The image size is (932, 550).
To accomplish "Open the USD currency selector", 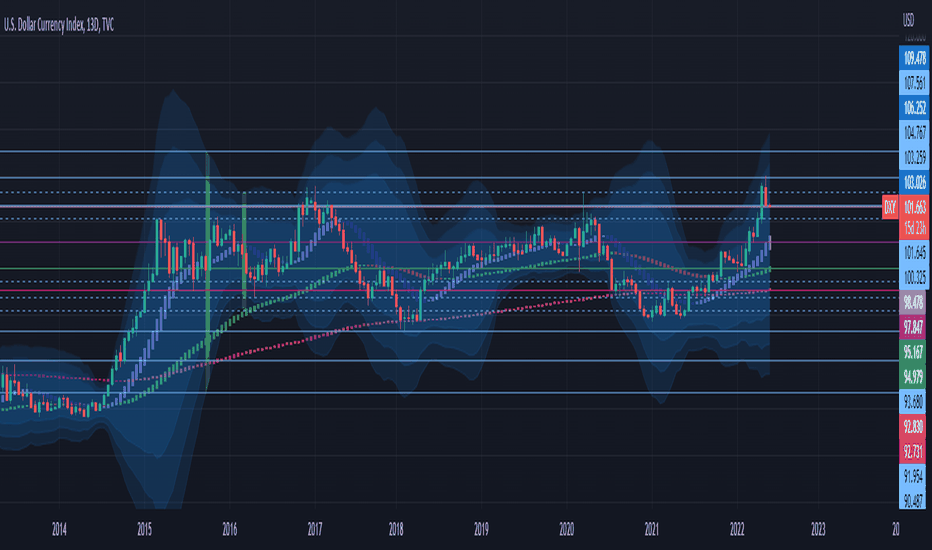I will coord(908,21).
